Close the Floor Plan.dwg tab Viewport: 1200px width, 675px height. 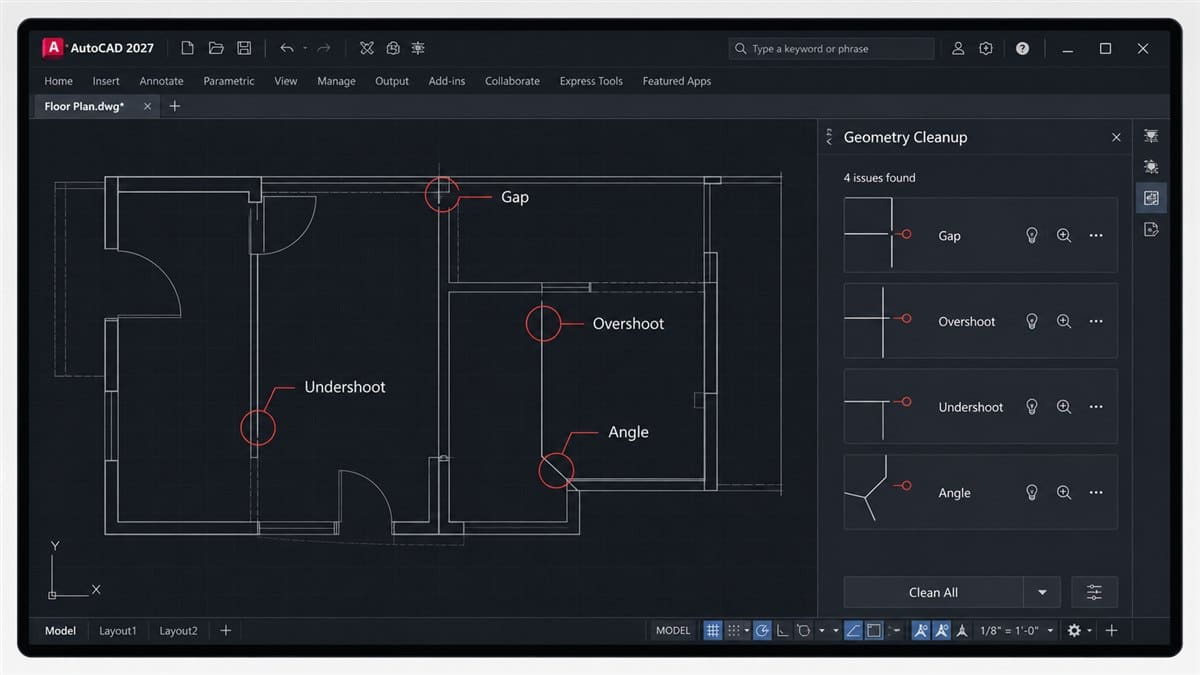pyautogui.click(x=148, y=106)
